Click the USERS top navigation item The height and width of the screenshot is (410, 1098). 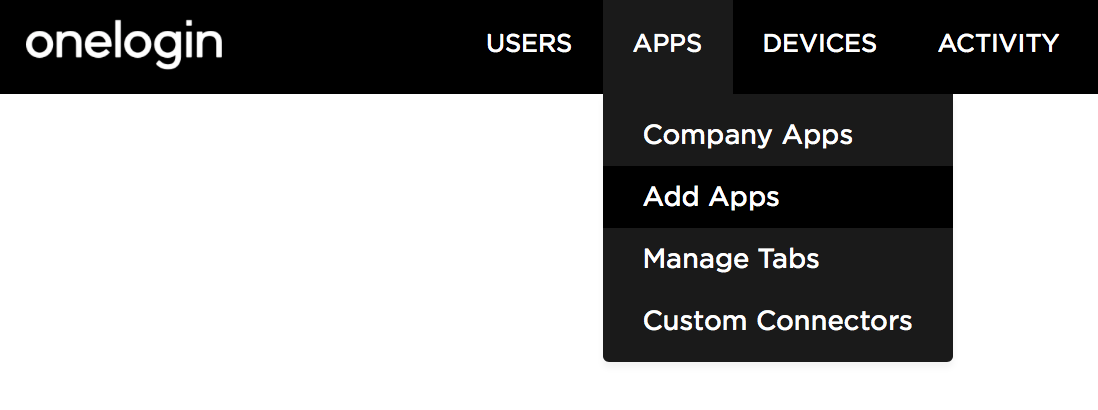click(529, 44)
